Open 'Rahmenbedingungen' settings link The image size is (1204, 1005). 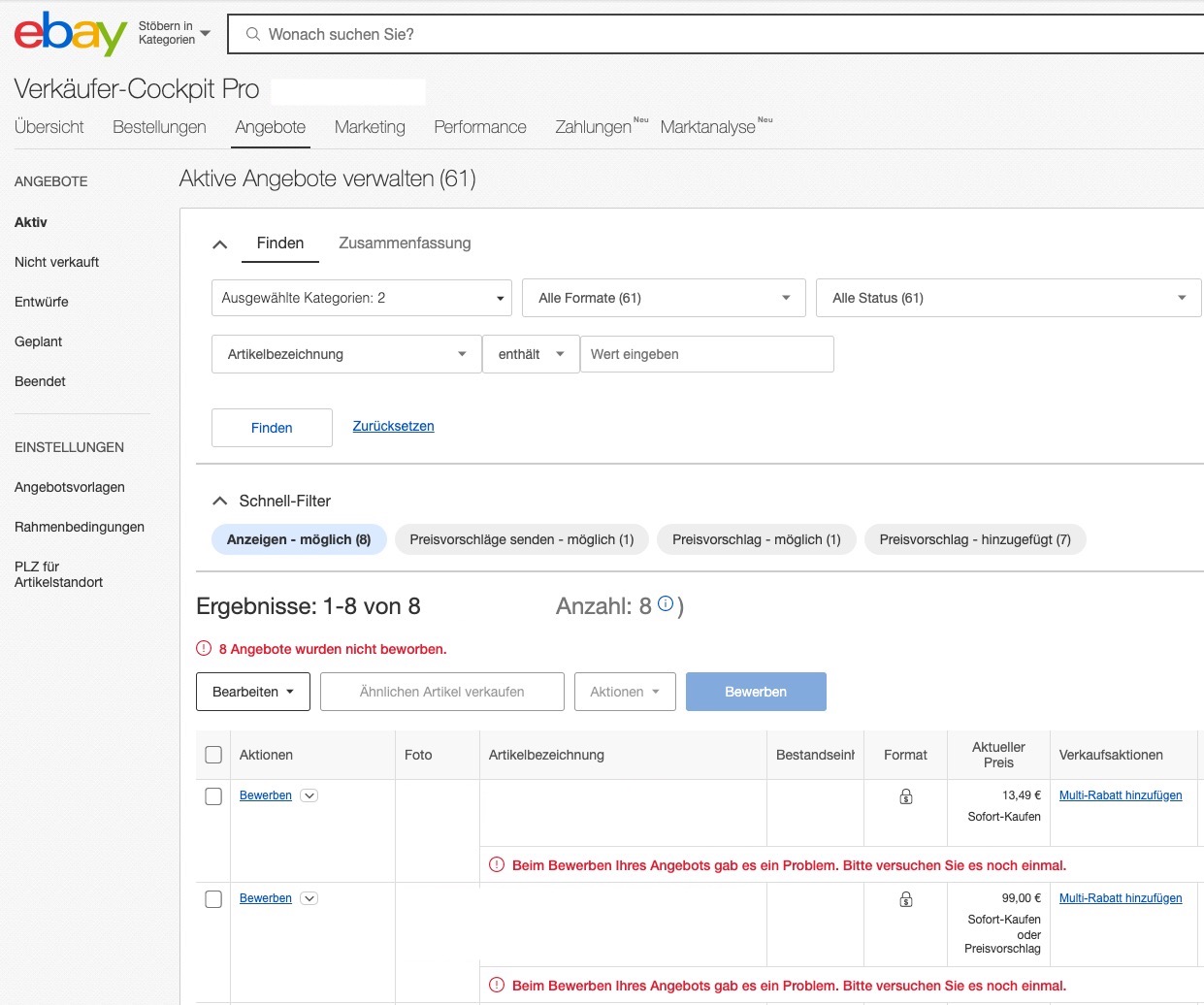(x=80, y=527)
